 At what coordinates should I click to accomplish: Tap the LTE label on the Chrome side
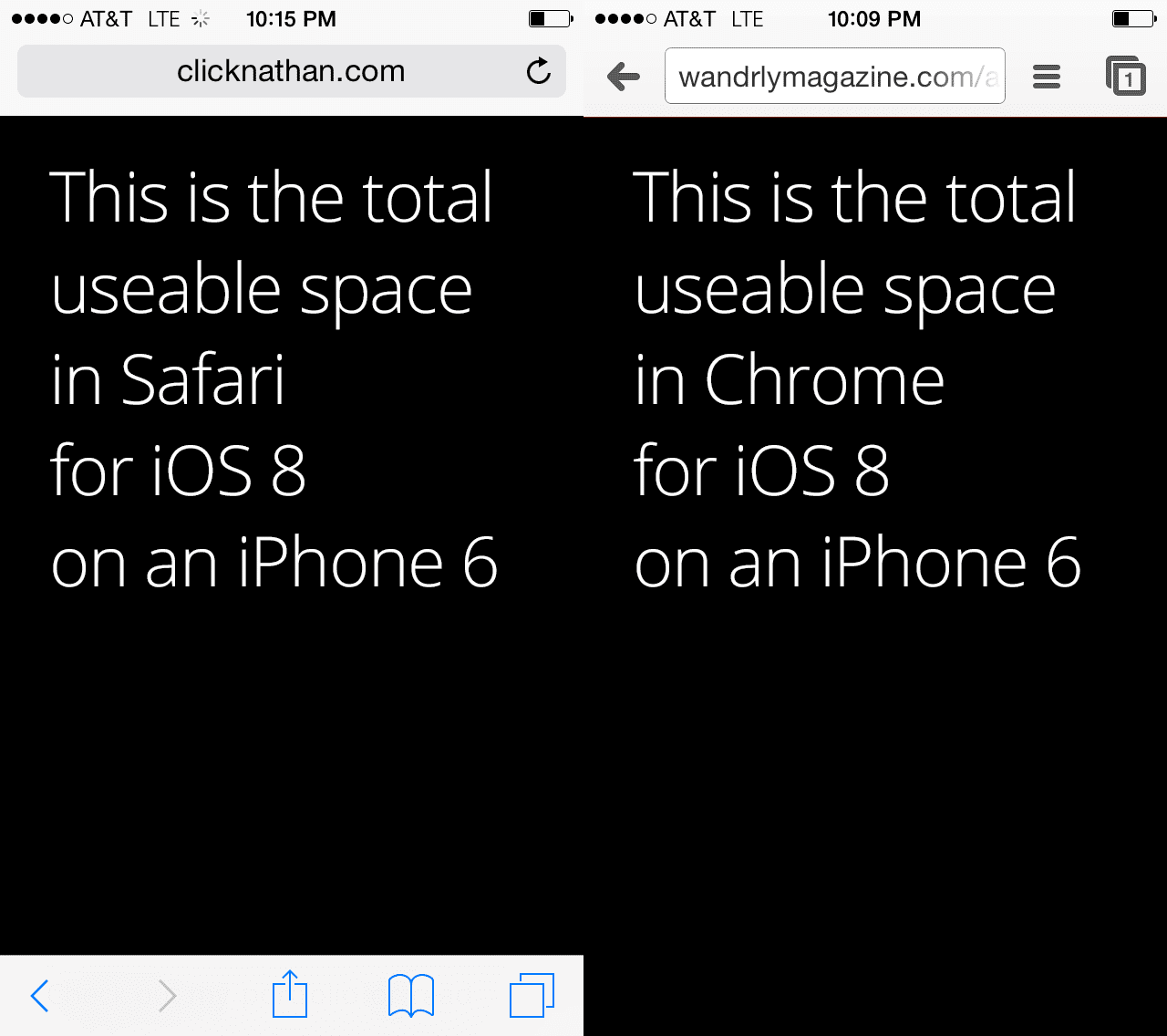748,18
